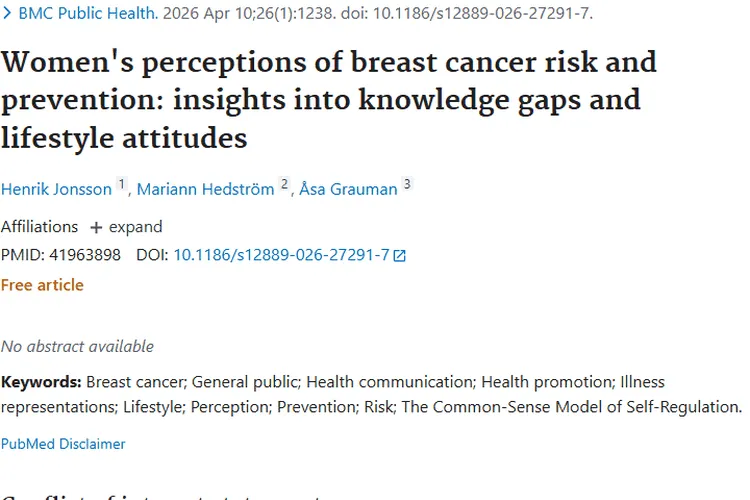Screen dimensions: 750x500
Task: Click the No abstract available text
Action: pyautogui.click(x=77, y=346)
